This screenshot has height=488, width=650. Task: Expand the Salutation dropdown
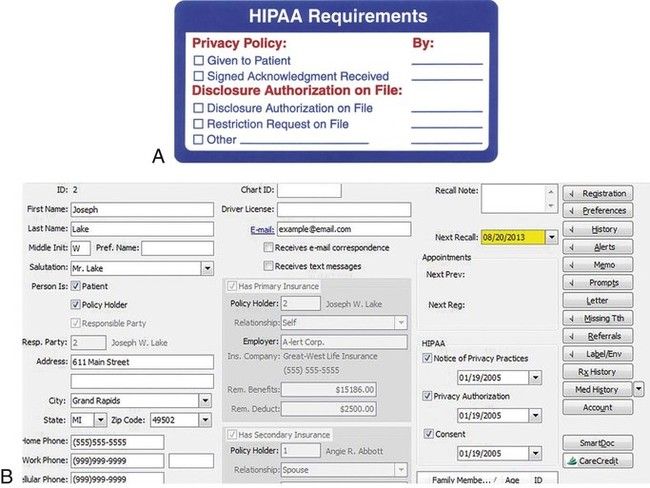click(207, 267)
